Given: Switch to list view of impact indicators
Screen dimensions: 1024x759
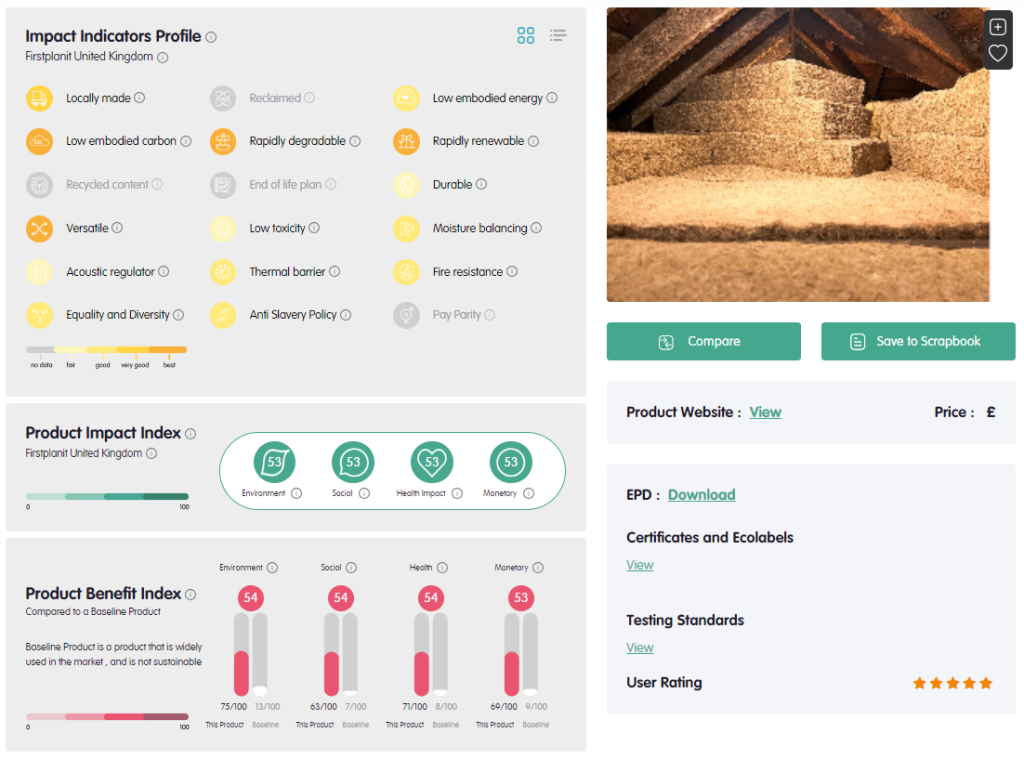Looking at the screenshot, I should pos(558,36).
